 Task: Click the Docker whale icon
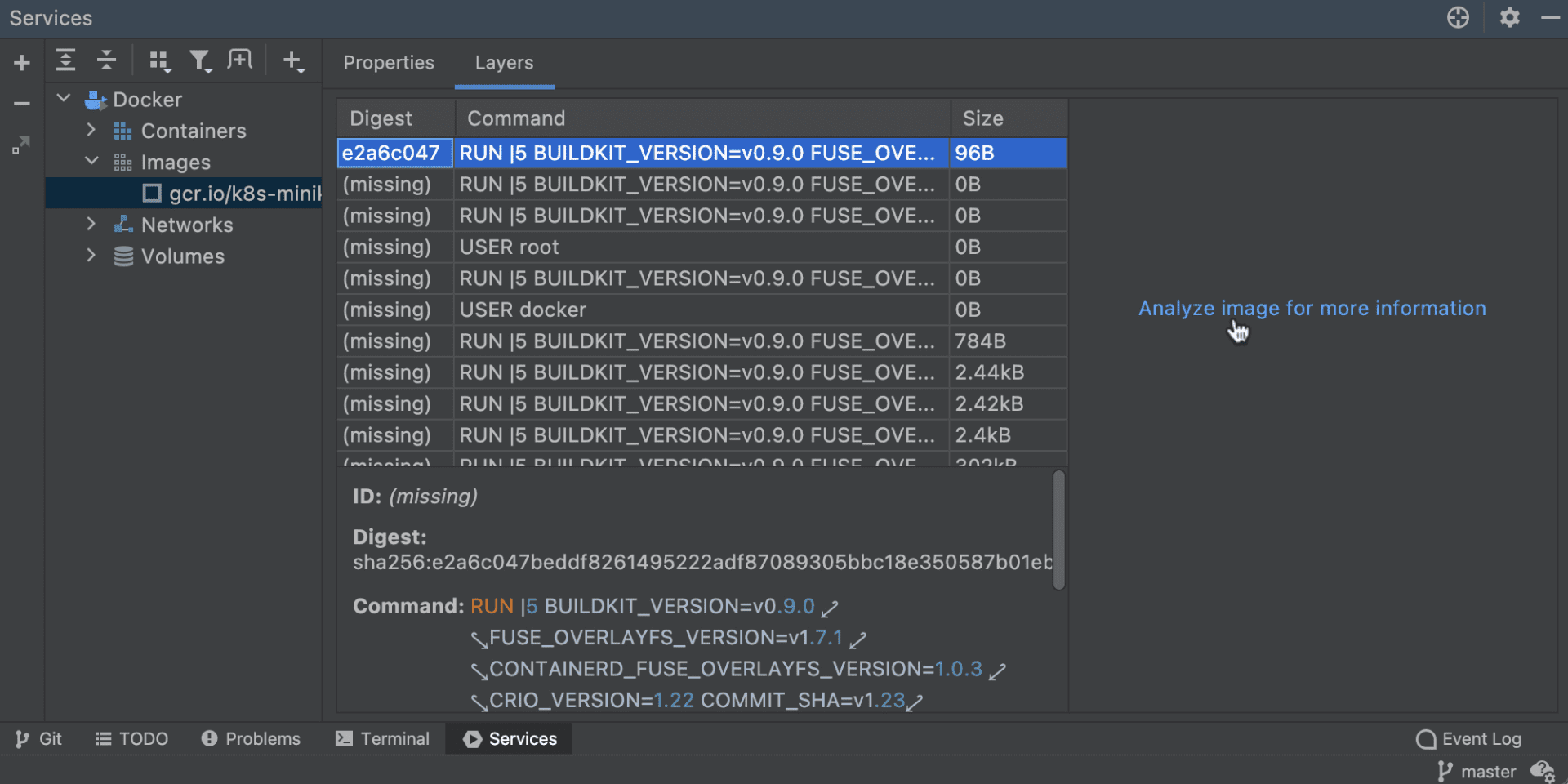[96, 100]
